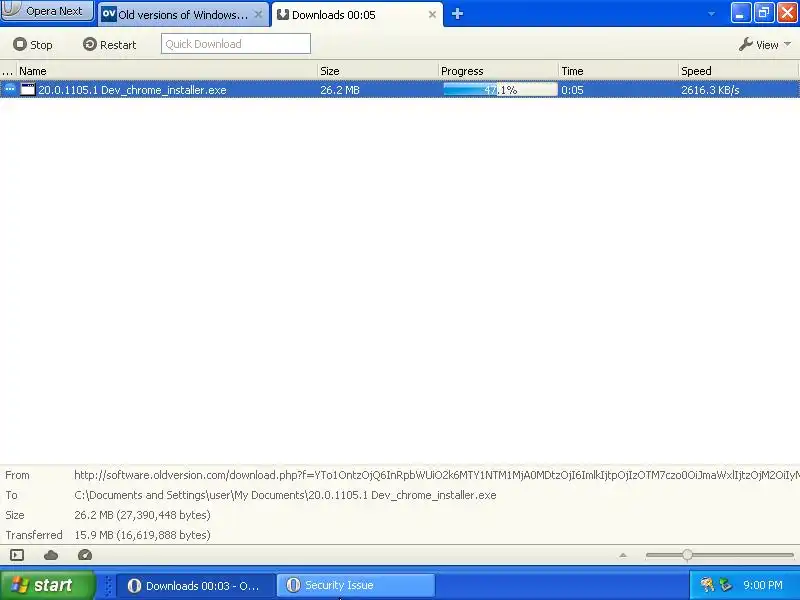Switch to Security Issue taskbar window
The width and height of the screenshot is (800, 600).
pyautogui.click(x=356, y=585)
